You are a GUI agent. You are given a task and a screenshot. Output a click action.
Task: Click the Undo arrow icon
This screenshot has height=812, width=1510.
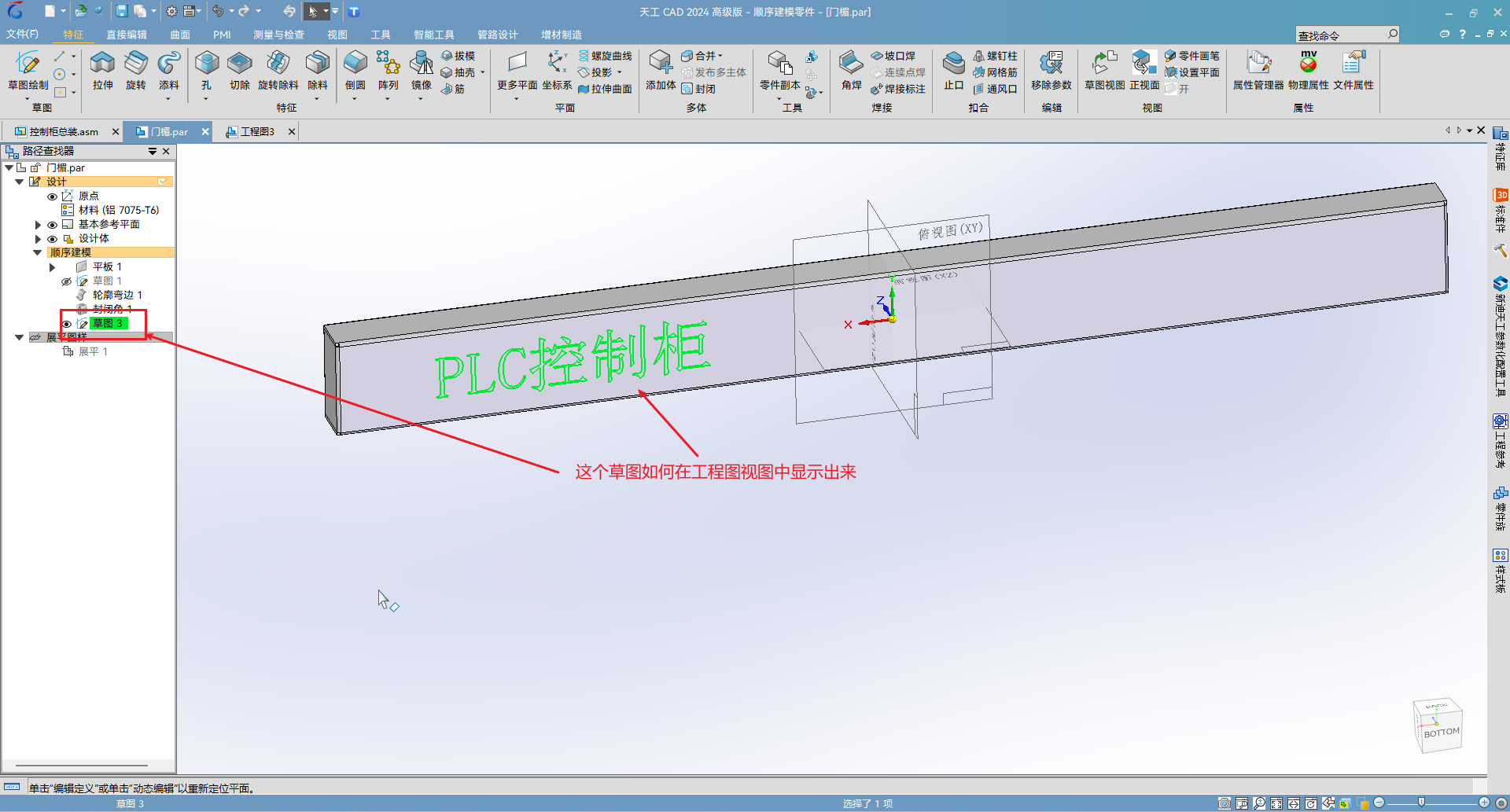[x=218, y=11]
